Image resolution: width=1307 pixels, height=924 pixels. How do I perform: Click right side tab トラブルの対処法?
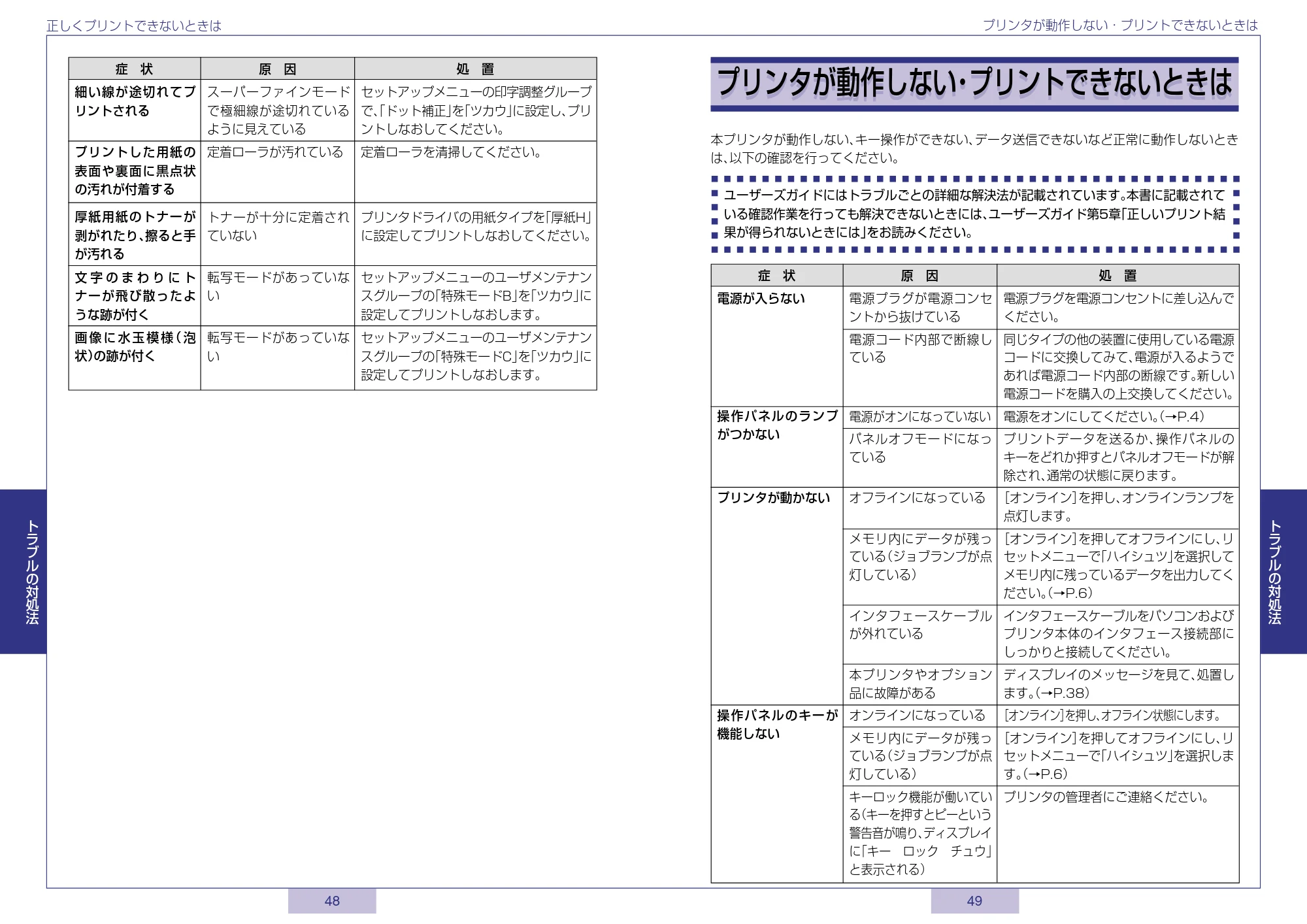point(1283,572)
